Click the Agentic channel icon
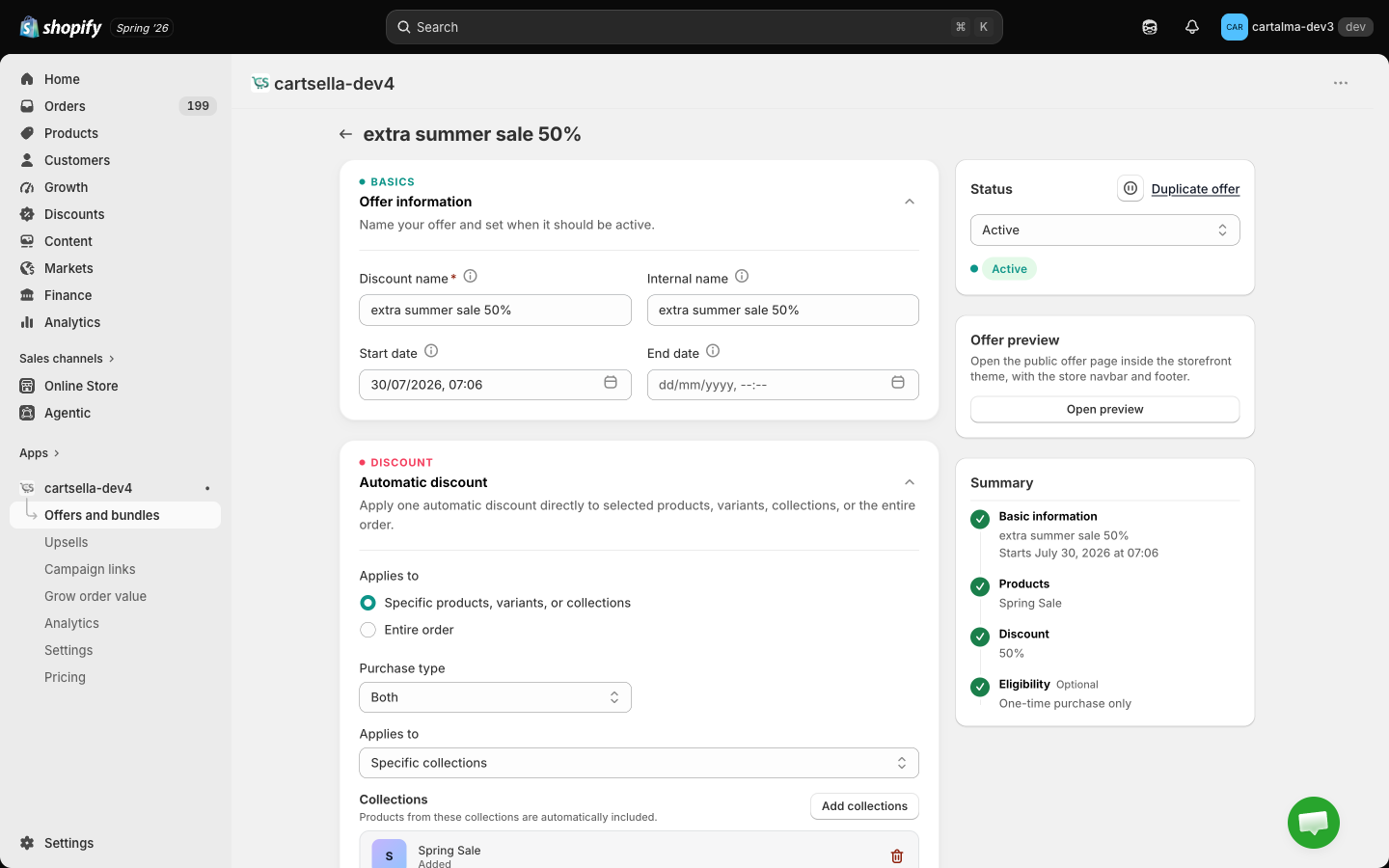Viewport: 1389px width, 868px height. click(x=27, y=413)
